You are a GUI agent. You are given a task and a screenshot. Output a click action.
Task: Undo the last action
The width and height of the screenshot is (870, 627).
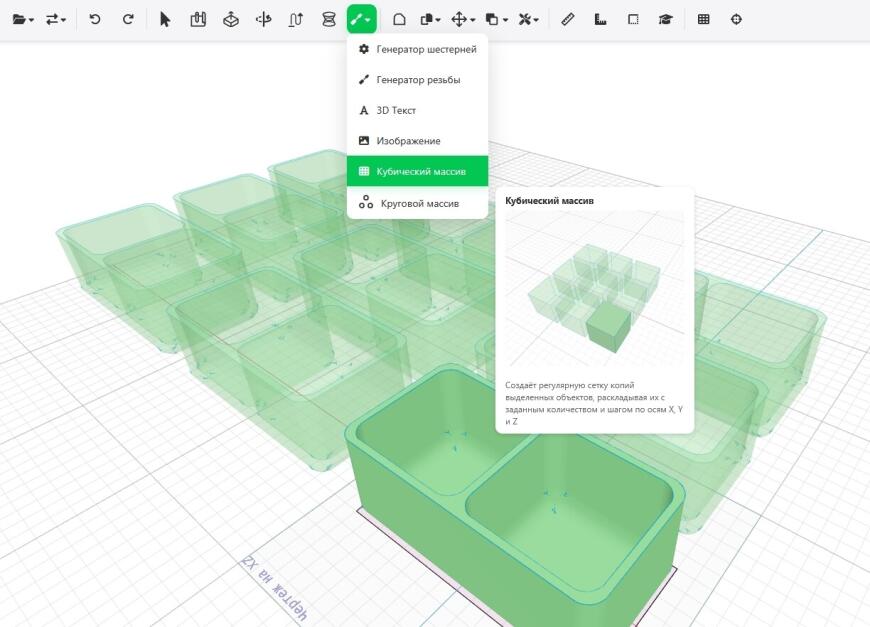tap(95, 19)
